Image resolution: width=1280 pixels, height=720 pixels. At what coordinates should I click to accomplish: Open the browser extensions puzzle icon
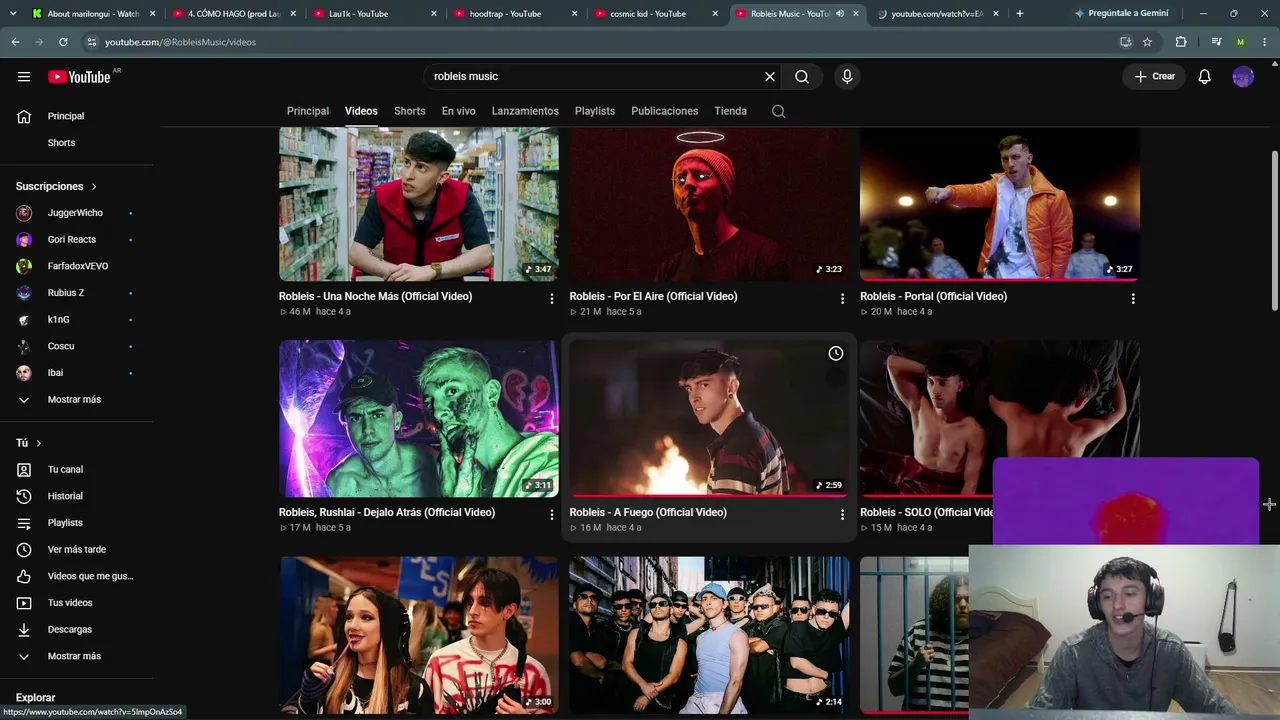click(x=1181, y=42)
